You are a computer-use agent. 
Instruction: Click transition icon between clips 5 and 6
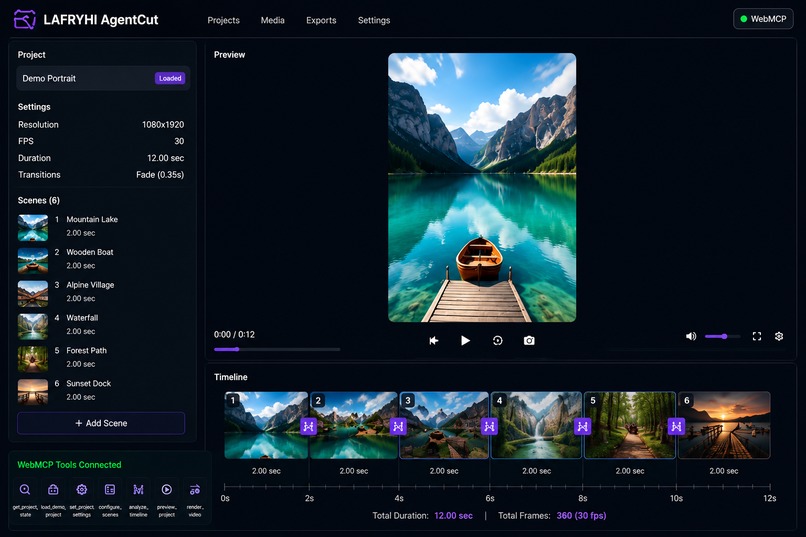click(x=676, y=426)
